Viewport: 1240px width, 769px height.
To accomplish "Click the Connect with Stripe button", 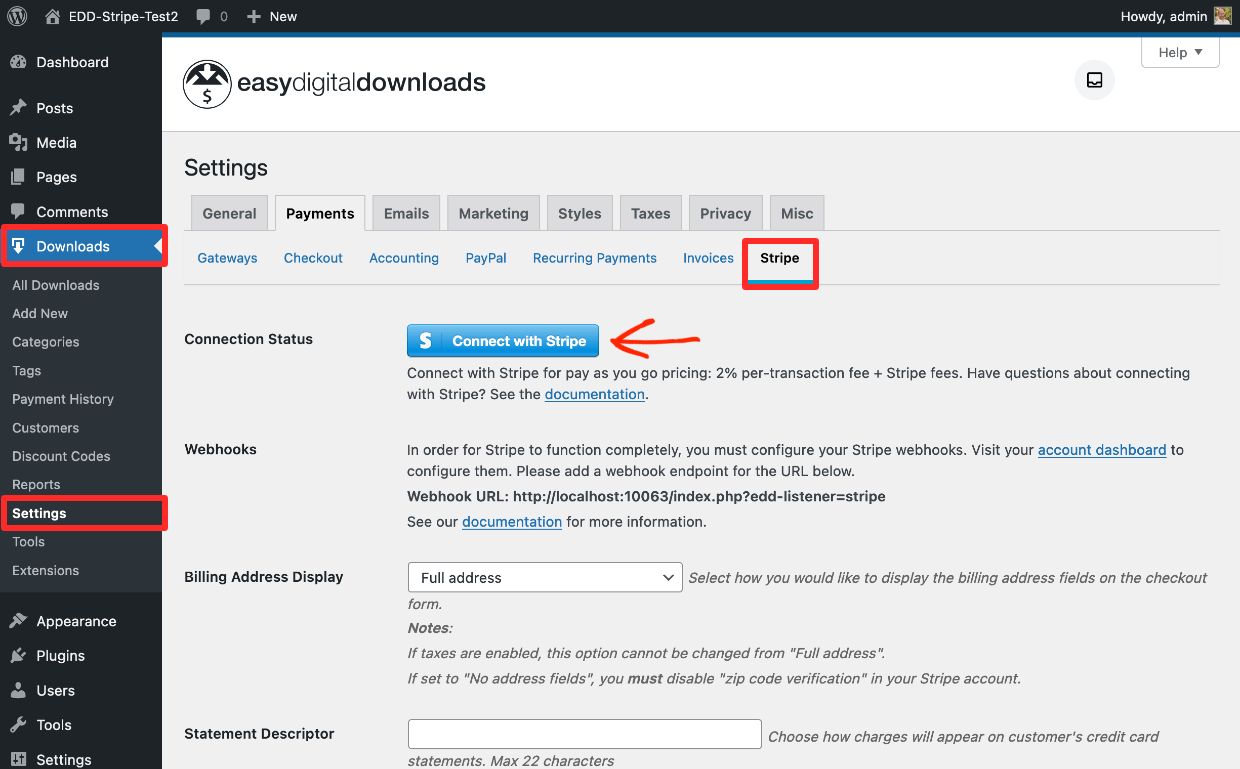I will pyautogui.click(x=502, y=340).
